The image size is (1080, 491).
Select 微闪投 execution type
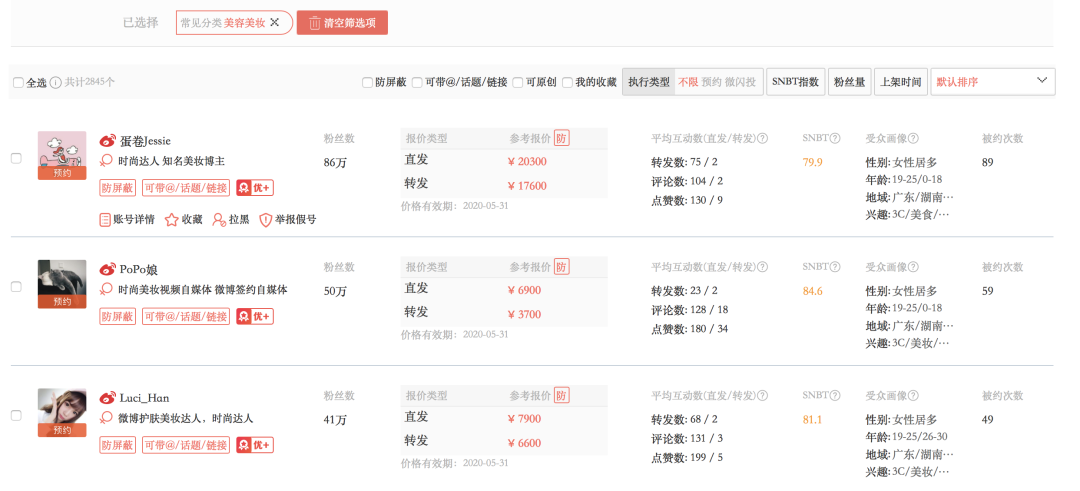(x=740, y=82)
